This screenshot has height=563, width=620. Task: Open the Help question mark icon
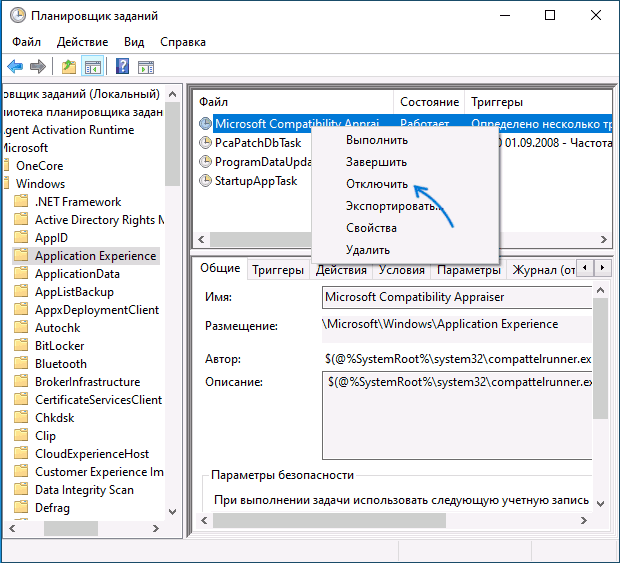[122, 66]
